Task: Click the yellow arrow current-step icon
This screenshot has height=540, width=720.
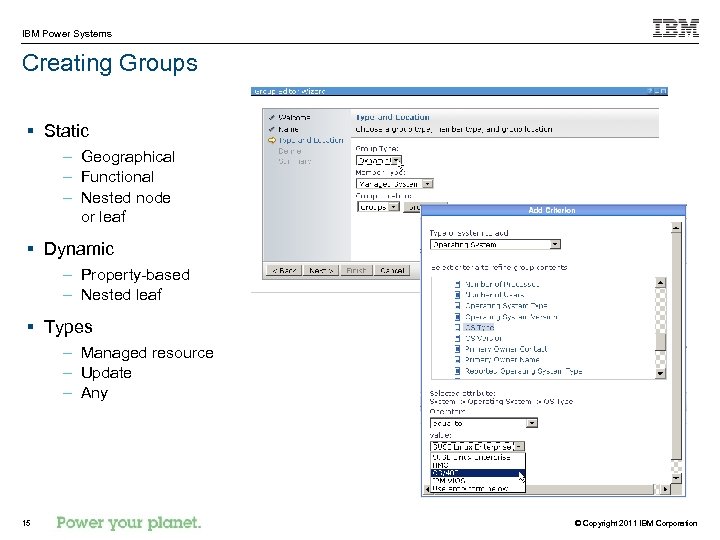Action: pyautogui.click(x=272, y=140)
